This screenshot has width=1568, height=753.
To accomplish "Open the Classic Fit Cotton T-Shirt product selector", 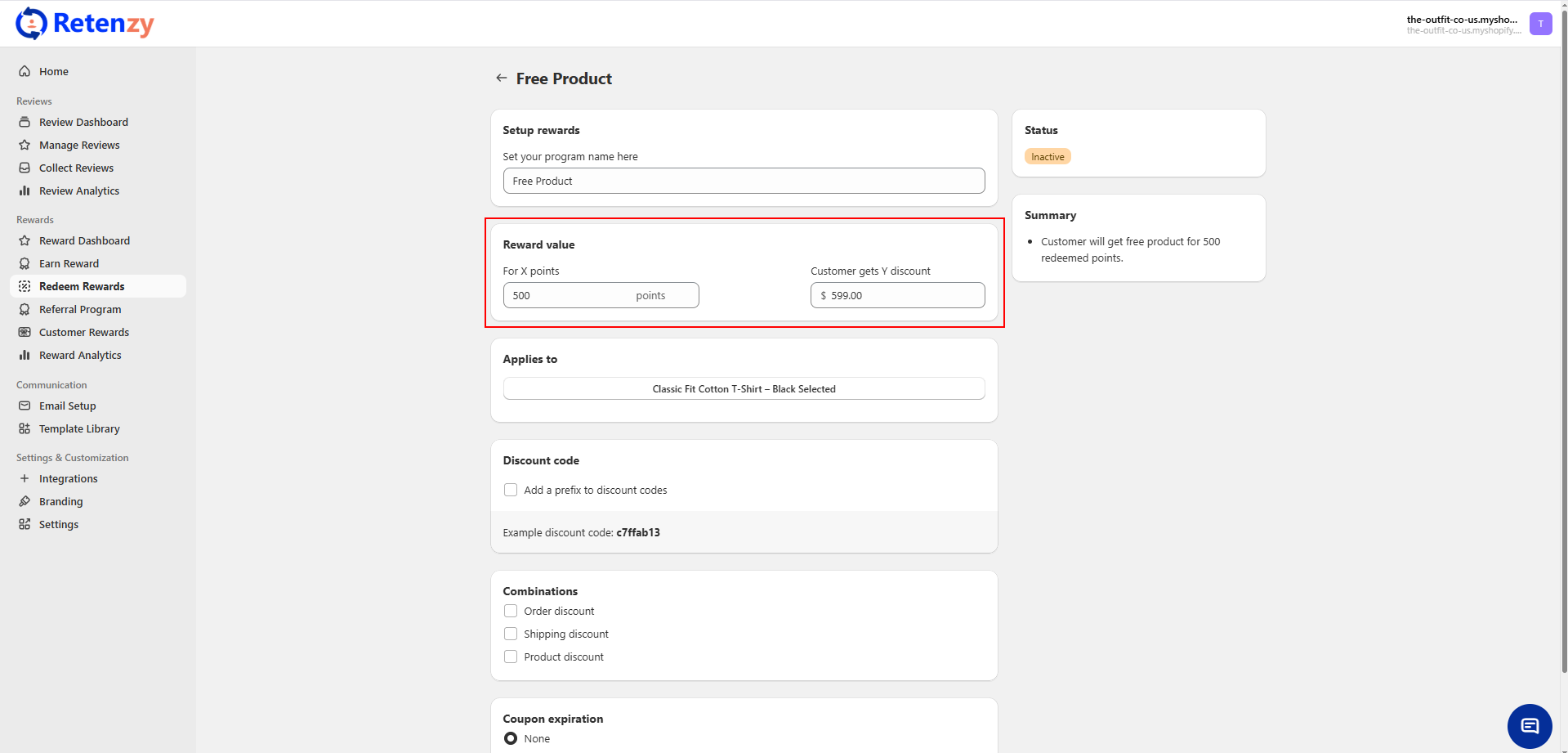I will coord(744,388).
